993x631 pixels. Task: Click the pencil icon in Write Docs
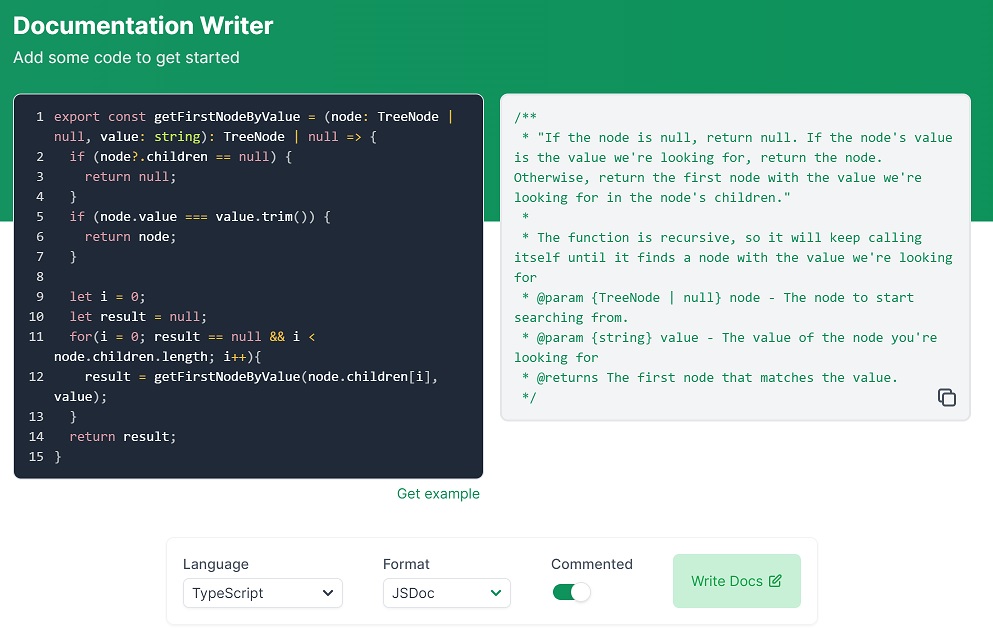[775, 581]
